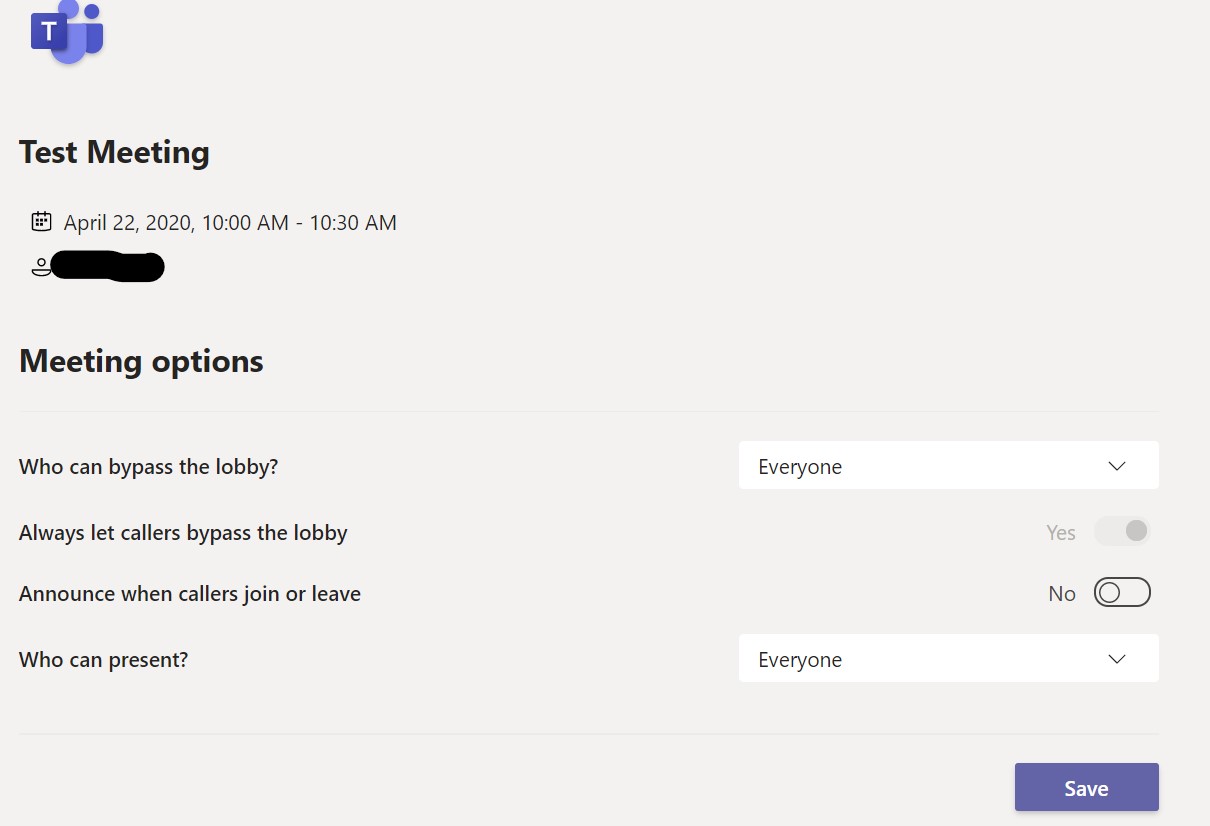This screenshot has height=826, width=1210.
Task: Click the 'Who can bypass the lobby?' label
Action: [x=148, y=467]
